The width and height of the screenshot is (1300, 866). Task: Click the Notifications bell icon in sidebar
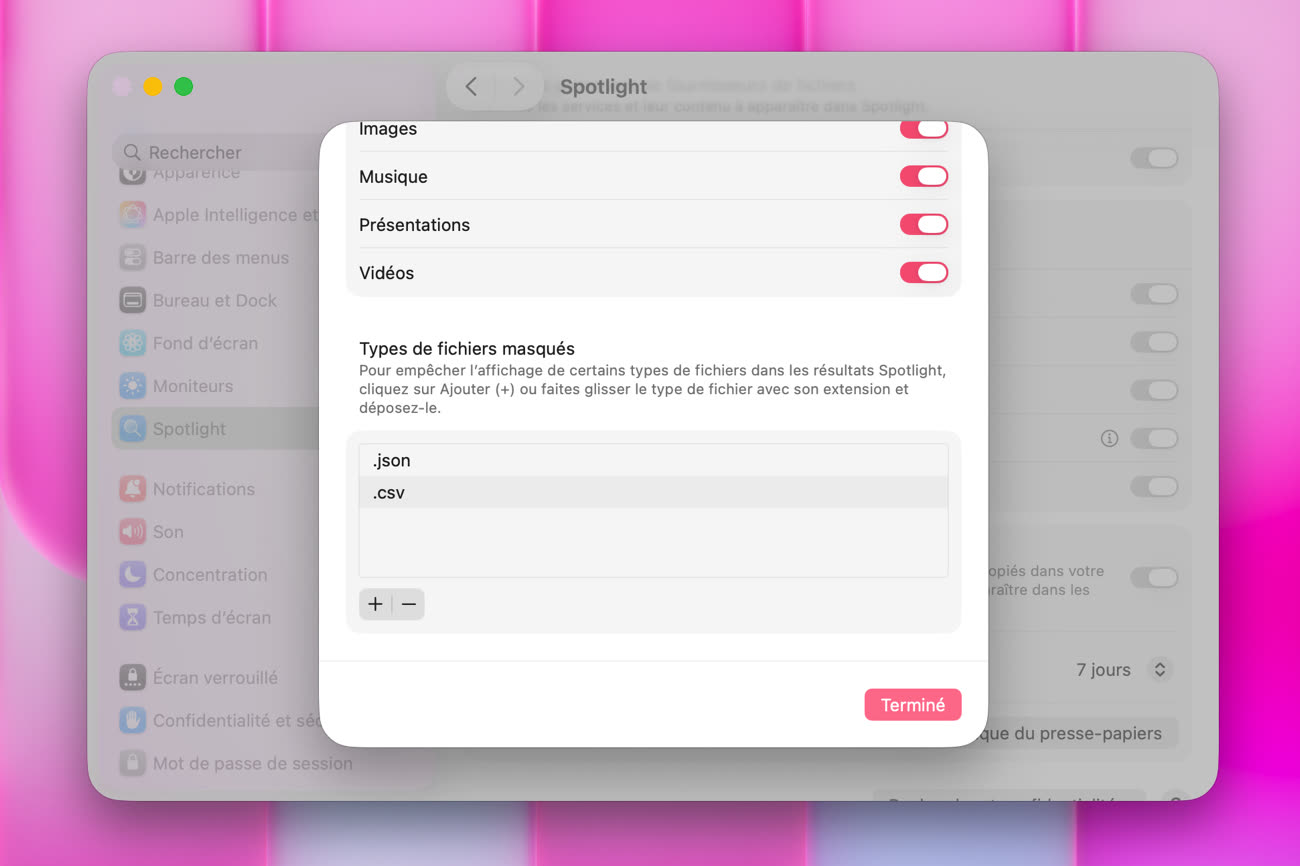[x=132, y=489]
